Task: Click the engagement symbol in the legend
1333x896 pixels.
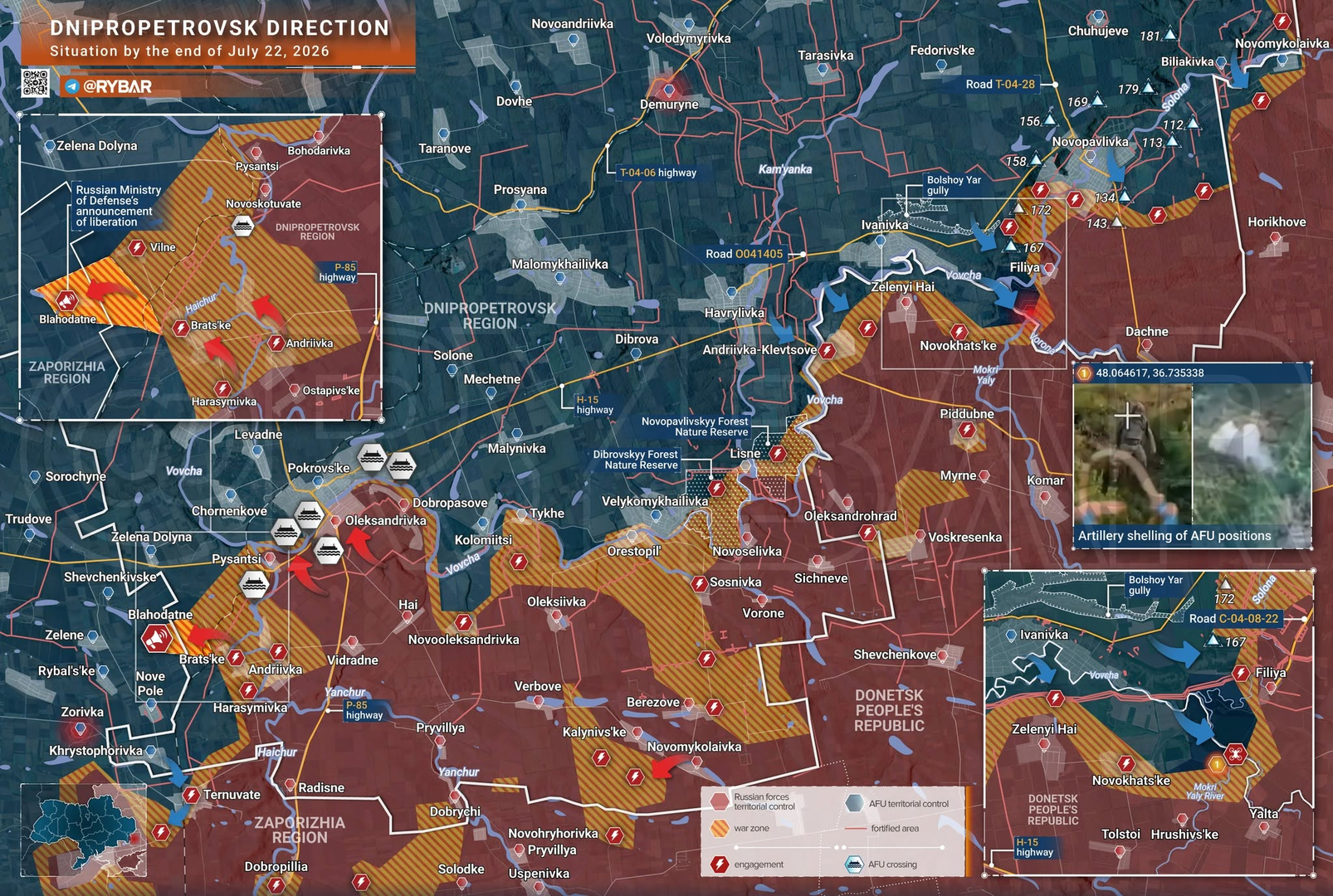Action: tap(720, 864)
